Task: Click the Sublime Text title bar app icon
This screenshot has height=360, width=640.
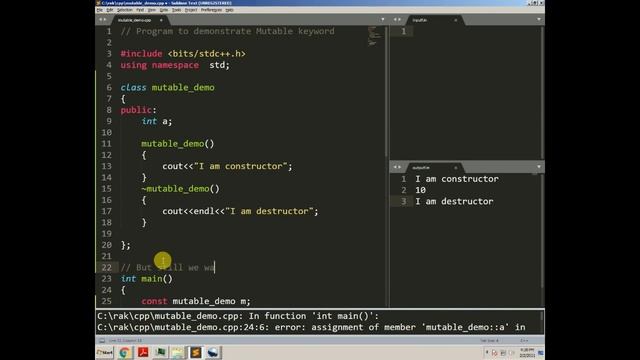Action: tap(98, 3)
